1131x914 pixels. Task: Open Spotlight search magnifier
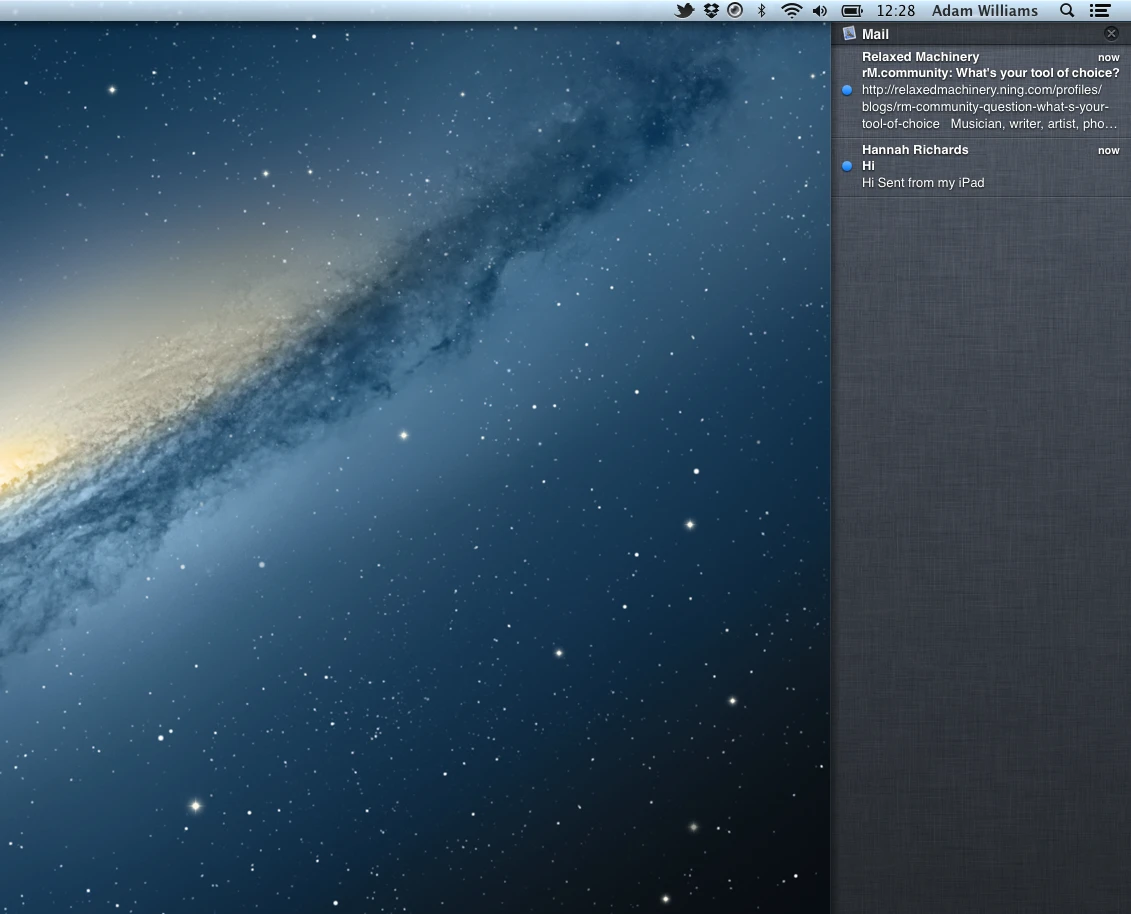pyautogui.click(x=1067, y=11)
